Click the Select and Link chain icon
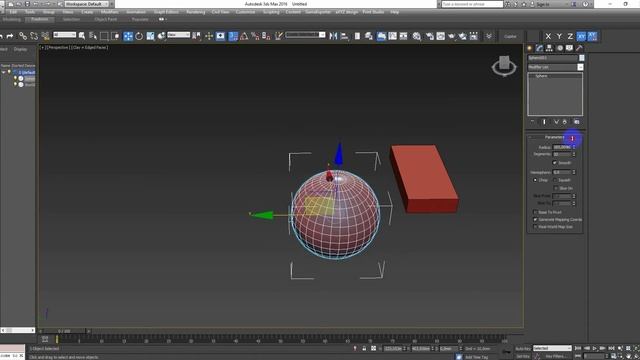The image size is (640, 360). [x=23, y=36]
